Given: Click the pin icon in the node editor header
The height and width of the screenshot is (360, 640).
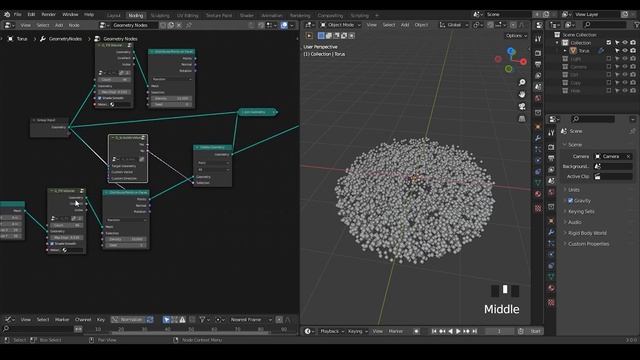Looking at the screenshot, I should coord(189,25).
